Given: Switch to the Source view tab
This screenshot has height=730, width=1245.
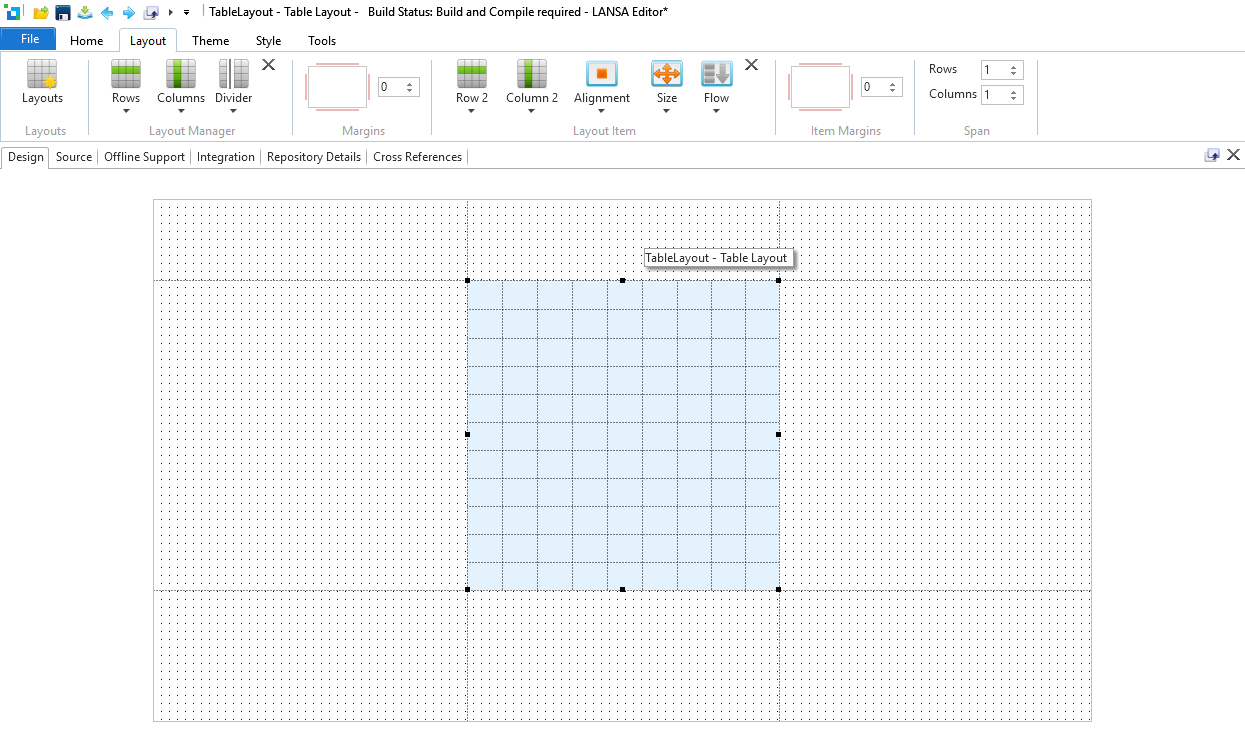Looking at the screenshot, I should [x=74, y=157].
